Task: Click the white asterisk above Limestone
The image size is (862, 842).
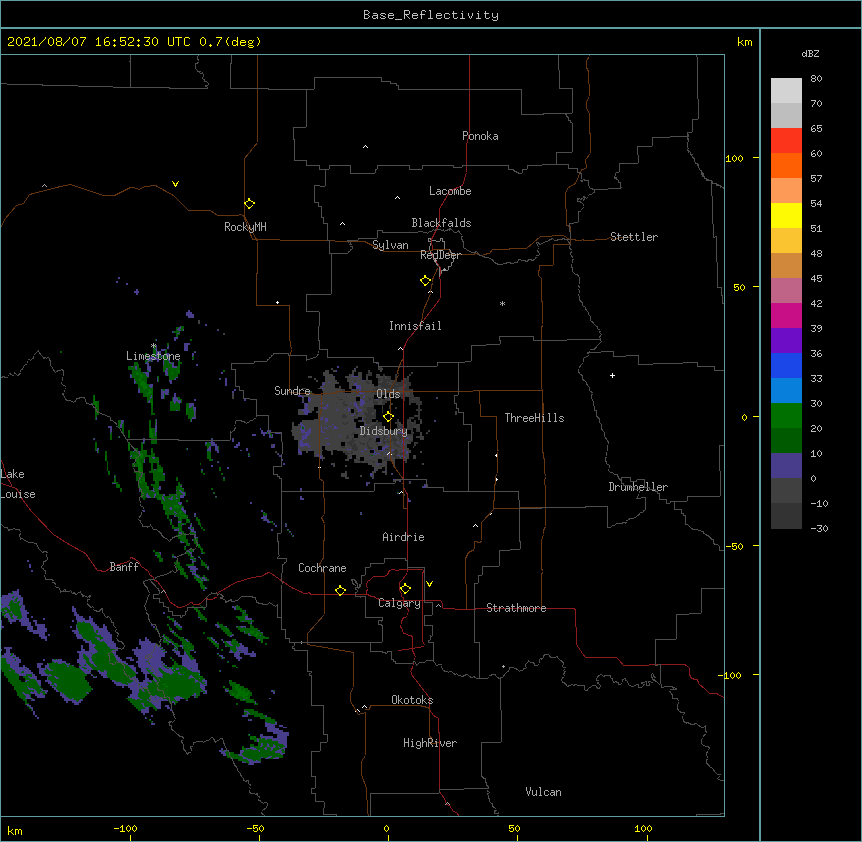Action: pos(154,346)
